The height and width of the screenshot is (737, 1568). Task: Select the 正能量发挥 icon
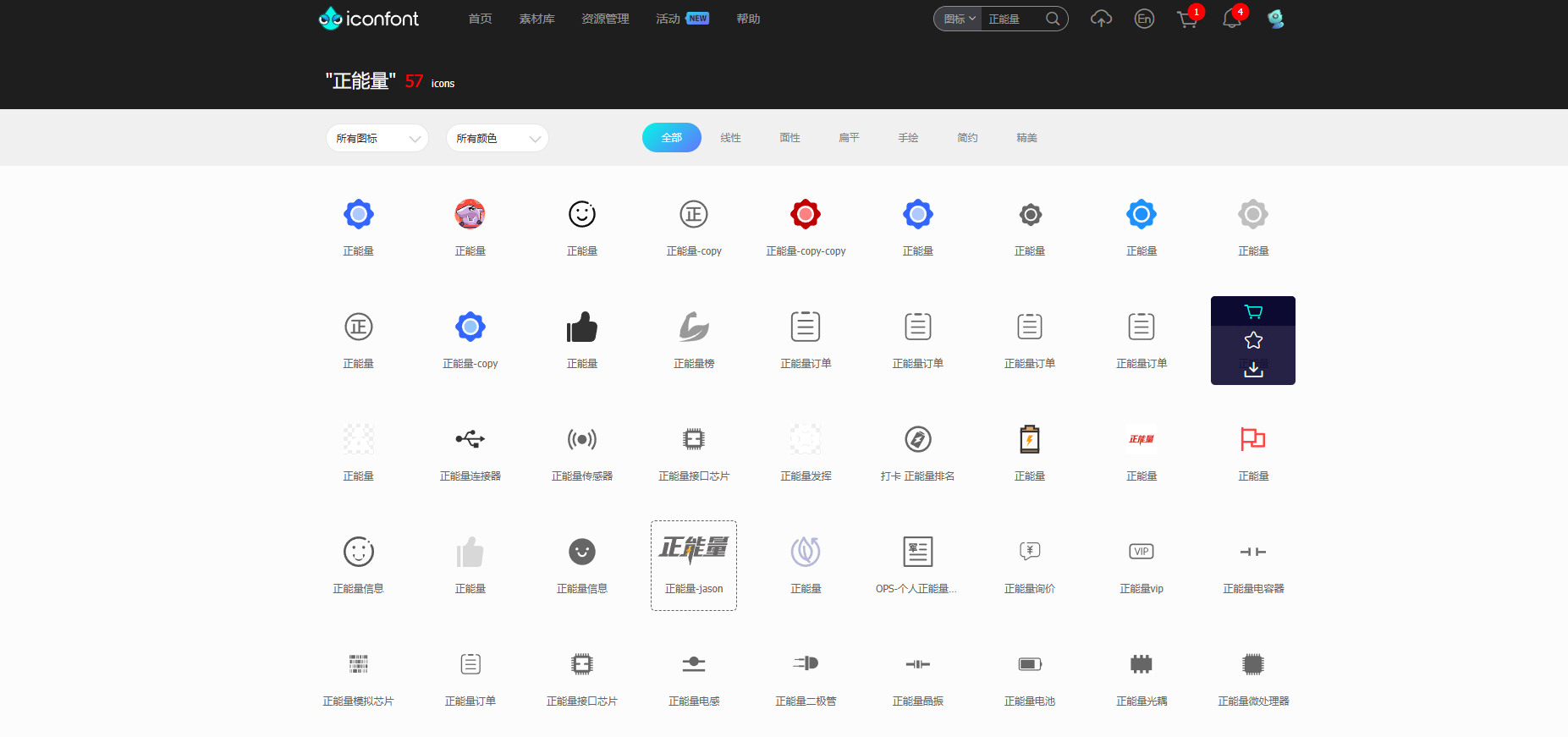(x=806, y=439)
